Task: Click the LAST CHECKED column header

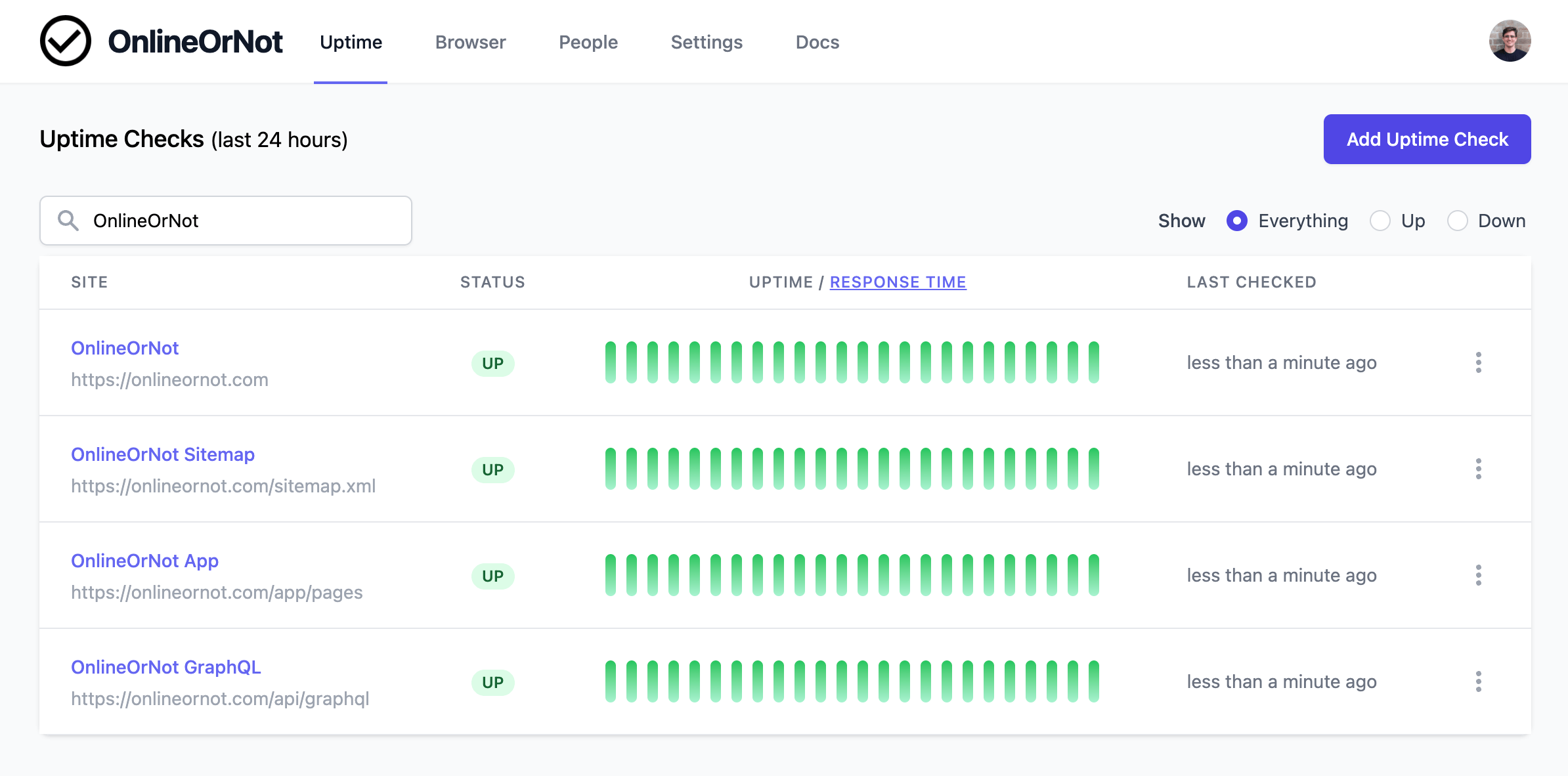Action: 1252,282
